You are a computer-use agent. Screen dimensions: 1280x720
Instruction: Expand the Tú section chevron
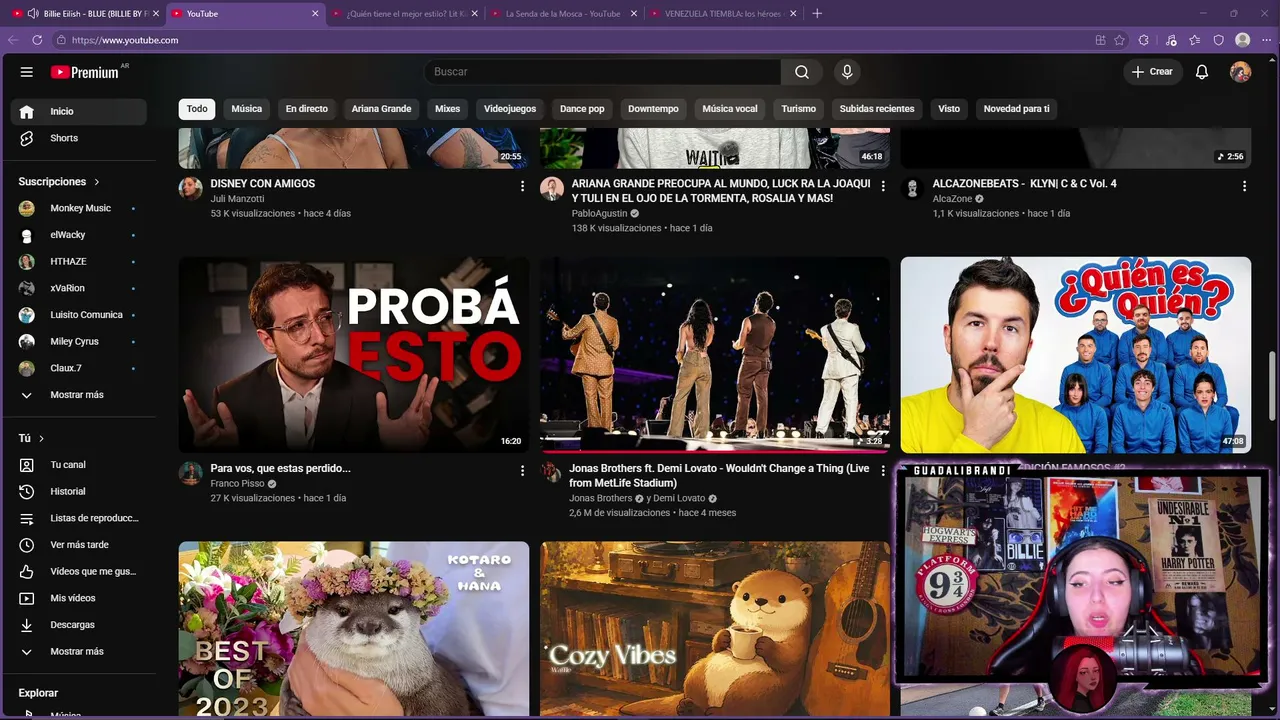pos(41,438)
